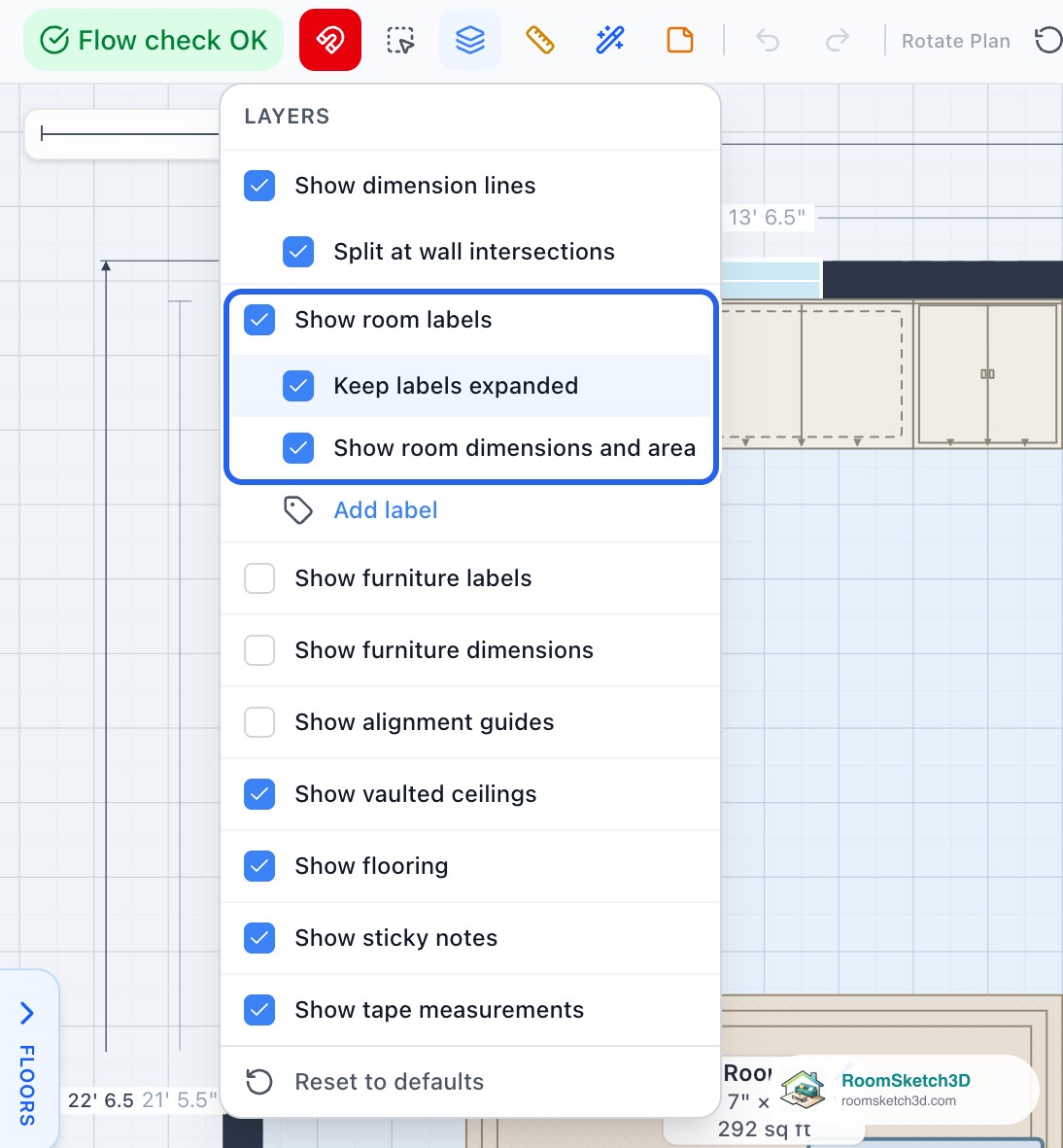Uncheck Show room dimensions and area

(x=298, y=447)
